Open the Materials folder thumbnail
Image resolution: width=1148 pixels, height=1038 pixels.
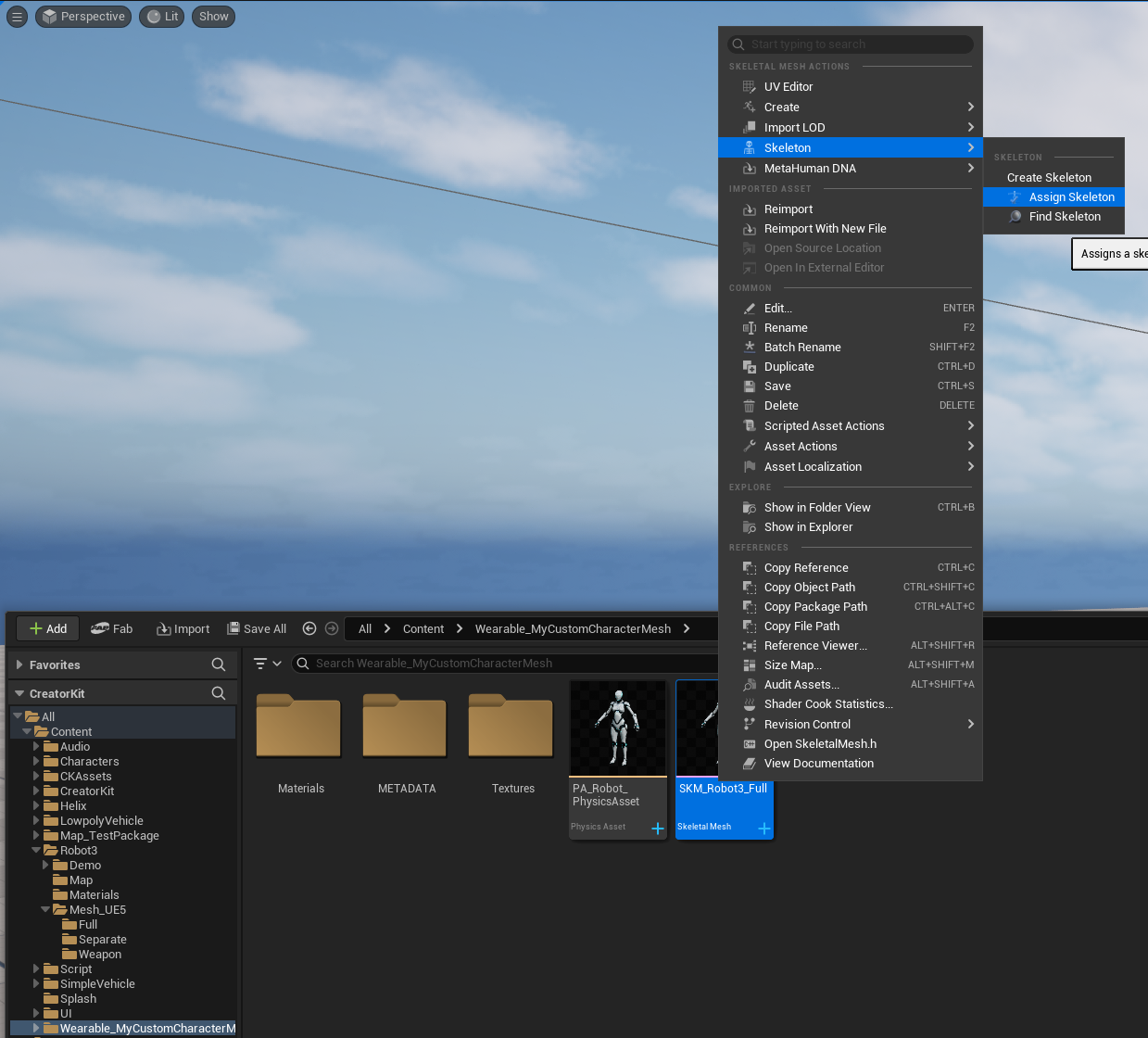299,728
